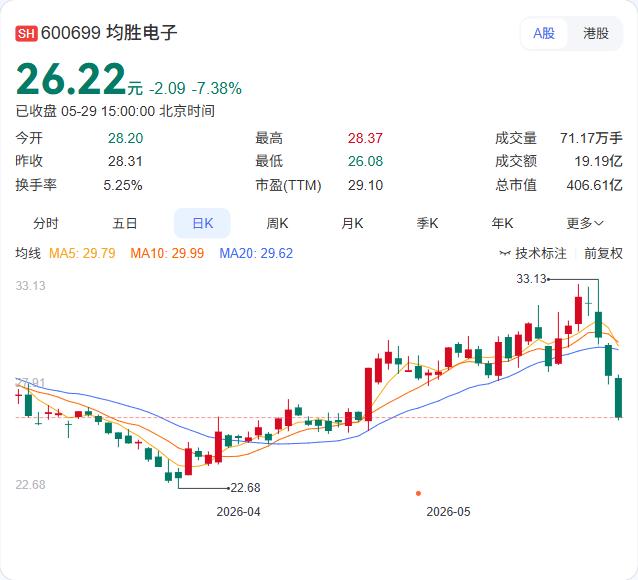Screen dimensions: 638x580
Task: Click the last green candlestick on the chart
Action: click(x=618, y=397)
